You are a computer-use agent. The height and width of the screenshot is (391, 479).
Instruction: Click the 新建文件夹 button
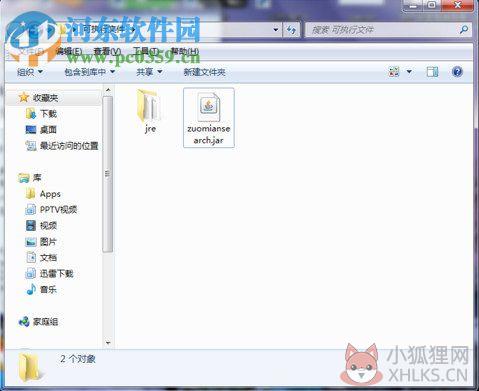tap(205, 72)
